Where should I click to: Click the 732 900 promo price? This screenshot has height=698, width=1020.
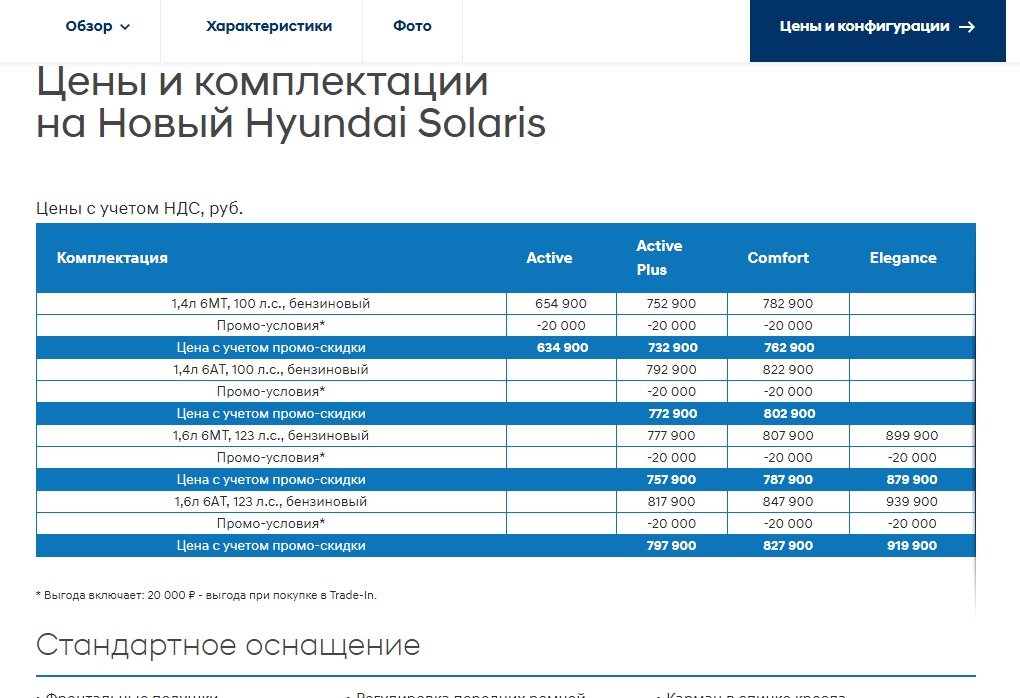tap(673, 347)
